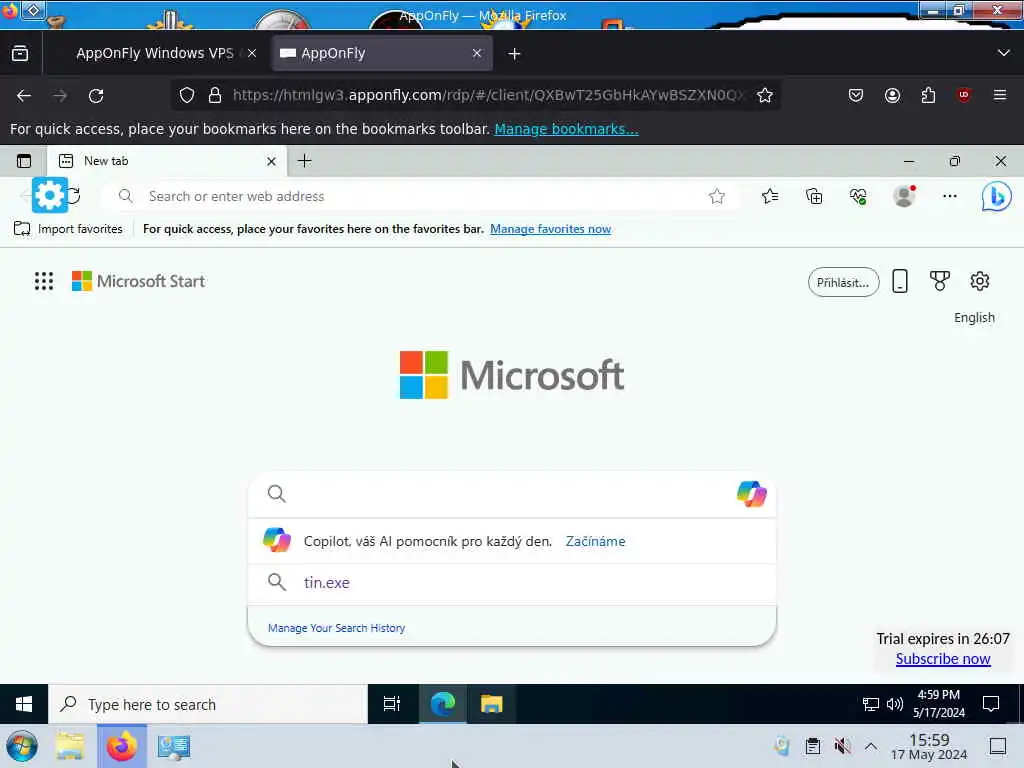Focus the Firefox URL address field

(x=488, y=95)
